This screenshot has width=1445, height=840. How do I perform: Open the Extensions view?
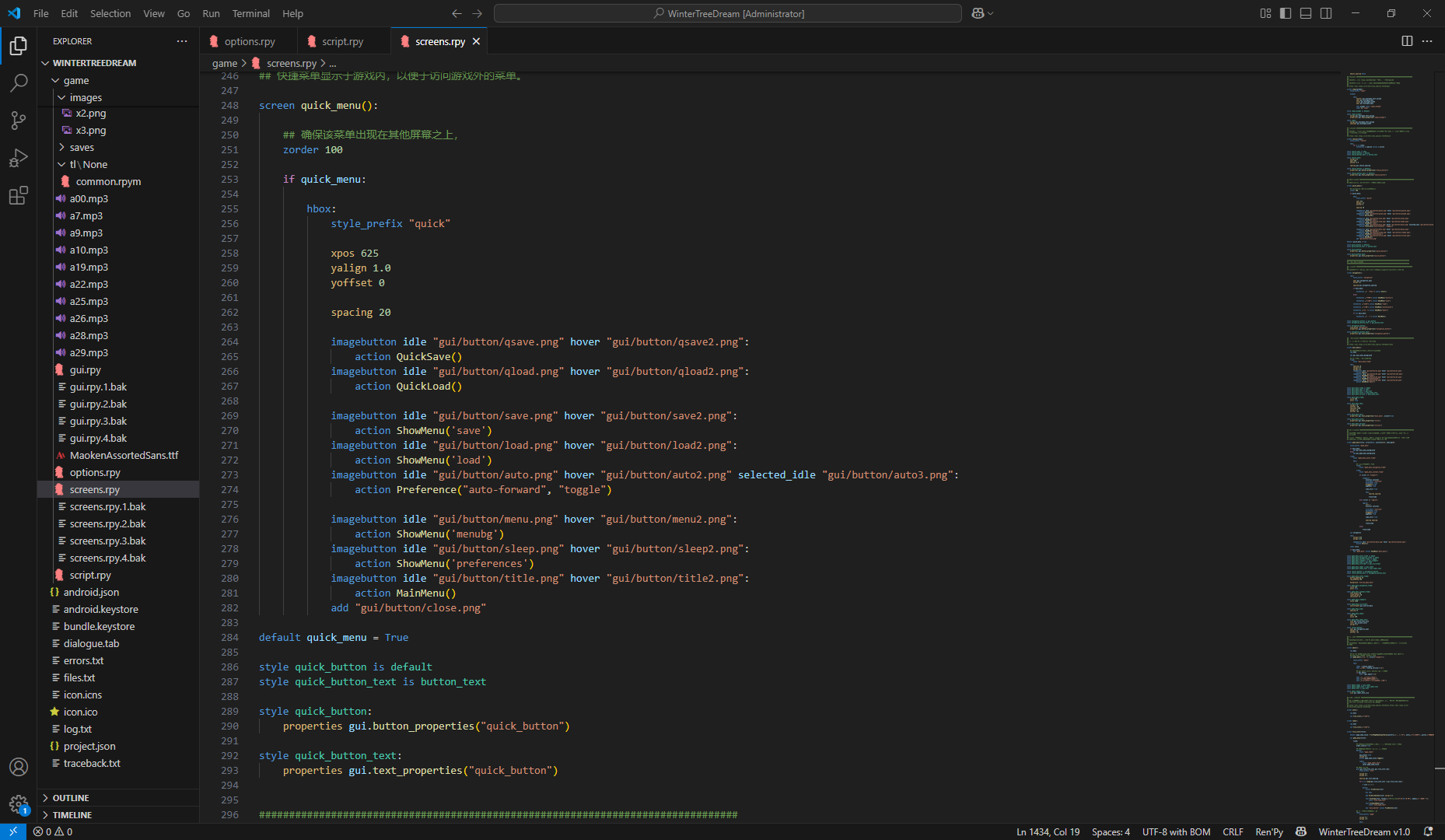(x=19, y=195)
